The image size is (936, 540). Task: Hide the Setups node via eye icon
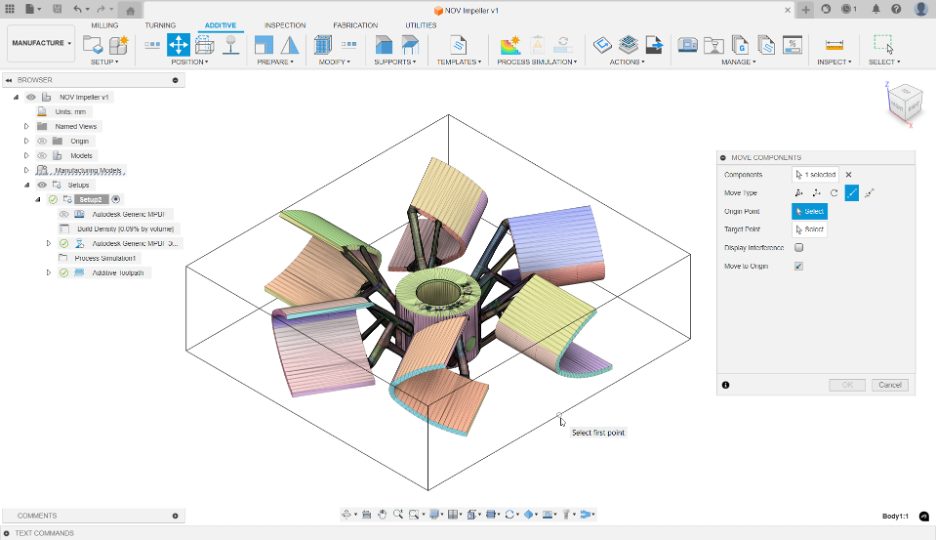42,185
